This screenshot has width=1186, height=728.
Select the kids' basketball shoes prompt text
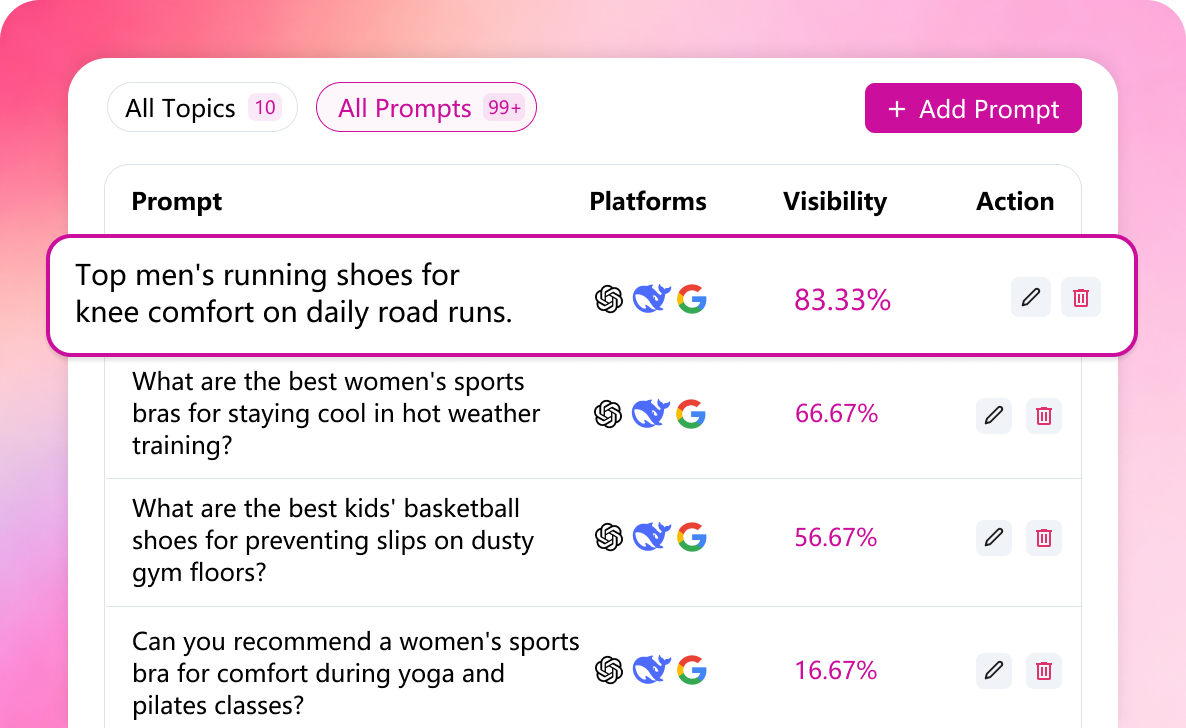coord(333,540)
